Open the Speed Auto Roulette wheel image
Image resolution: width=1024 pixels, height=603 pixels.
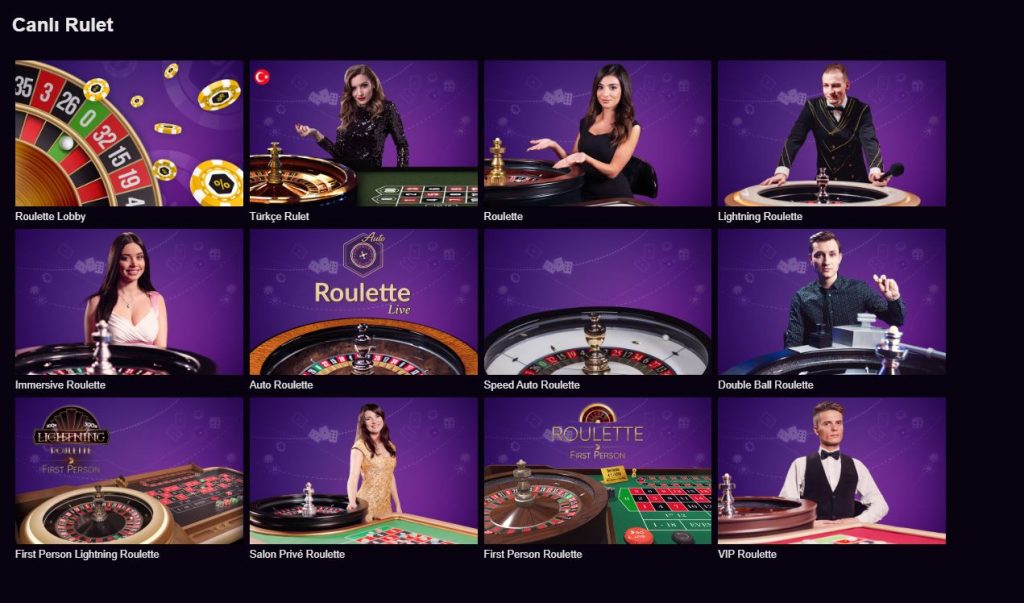[598, 302]
